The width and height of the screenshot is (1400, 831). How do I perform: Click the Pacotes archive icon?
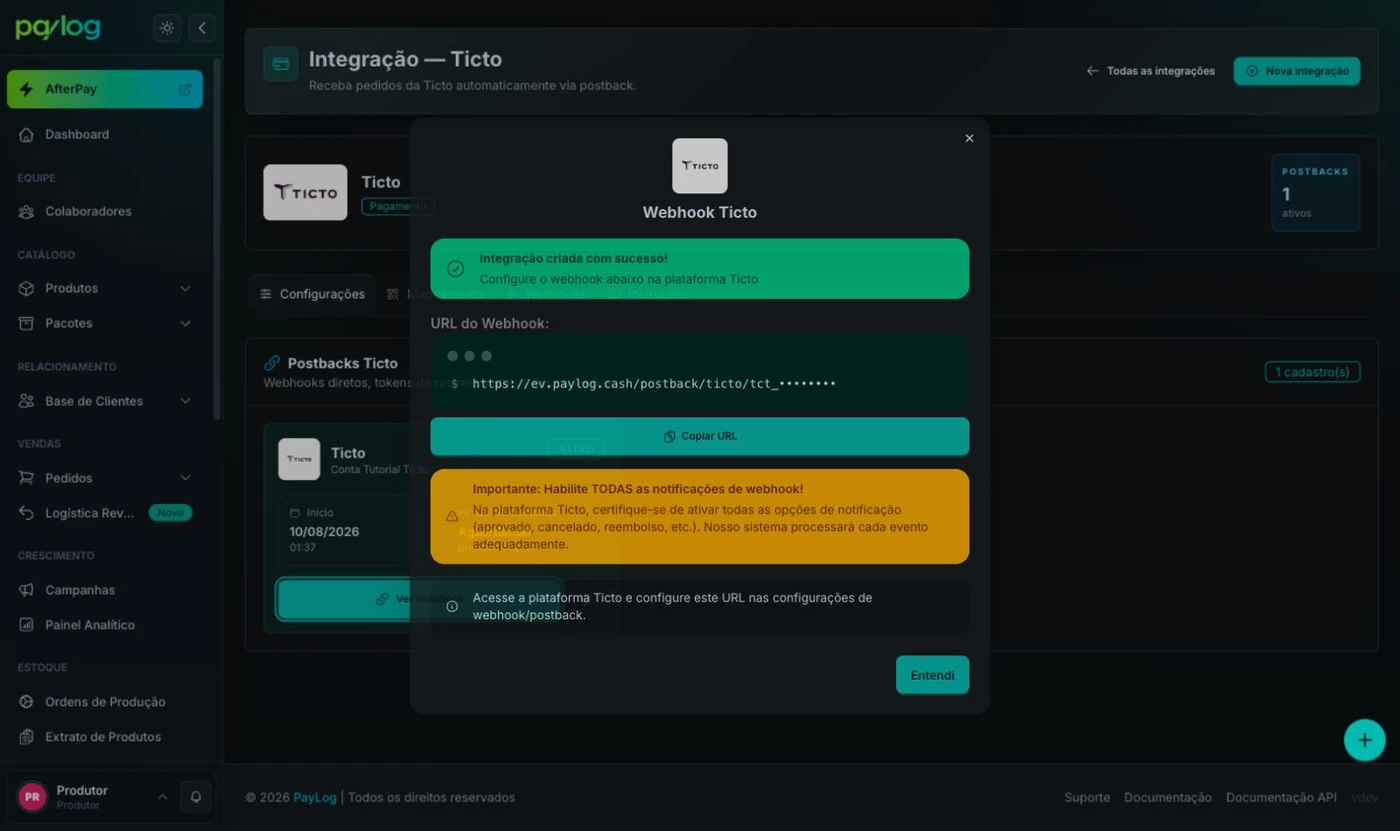pyautogui.click(x=27, y=323)
